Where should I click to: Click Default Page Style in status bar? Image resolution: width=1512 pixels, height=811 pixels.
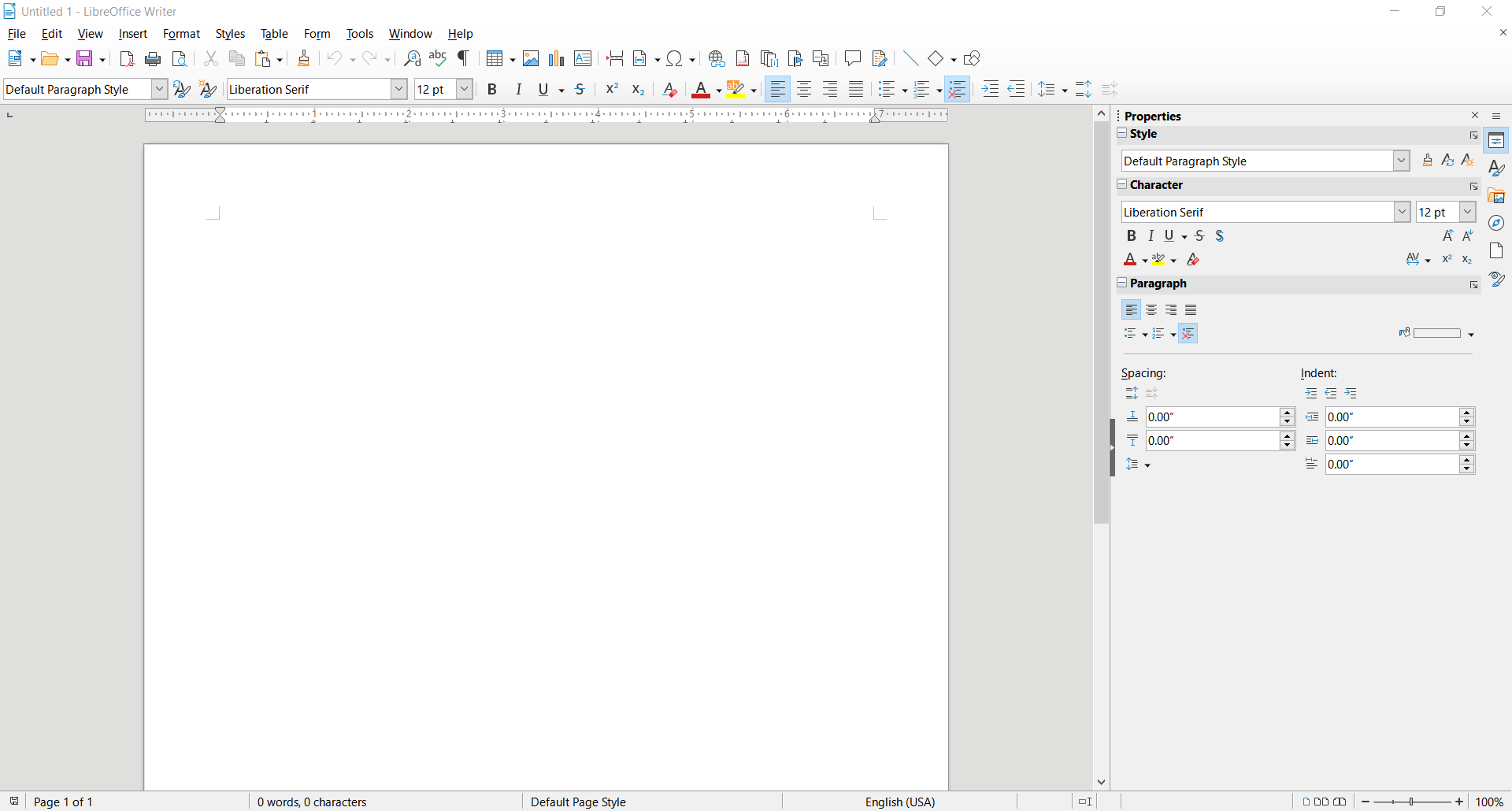tap(578, 802)
